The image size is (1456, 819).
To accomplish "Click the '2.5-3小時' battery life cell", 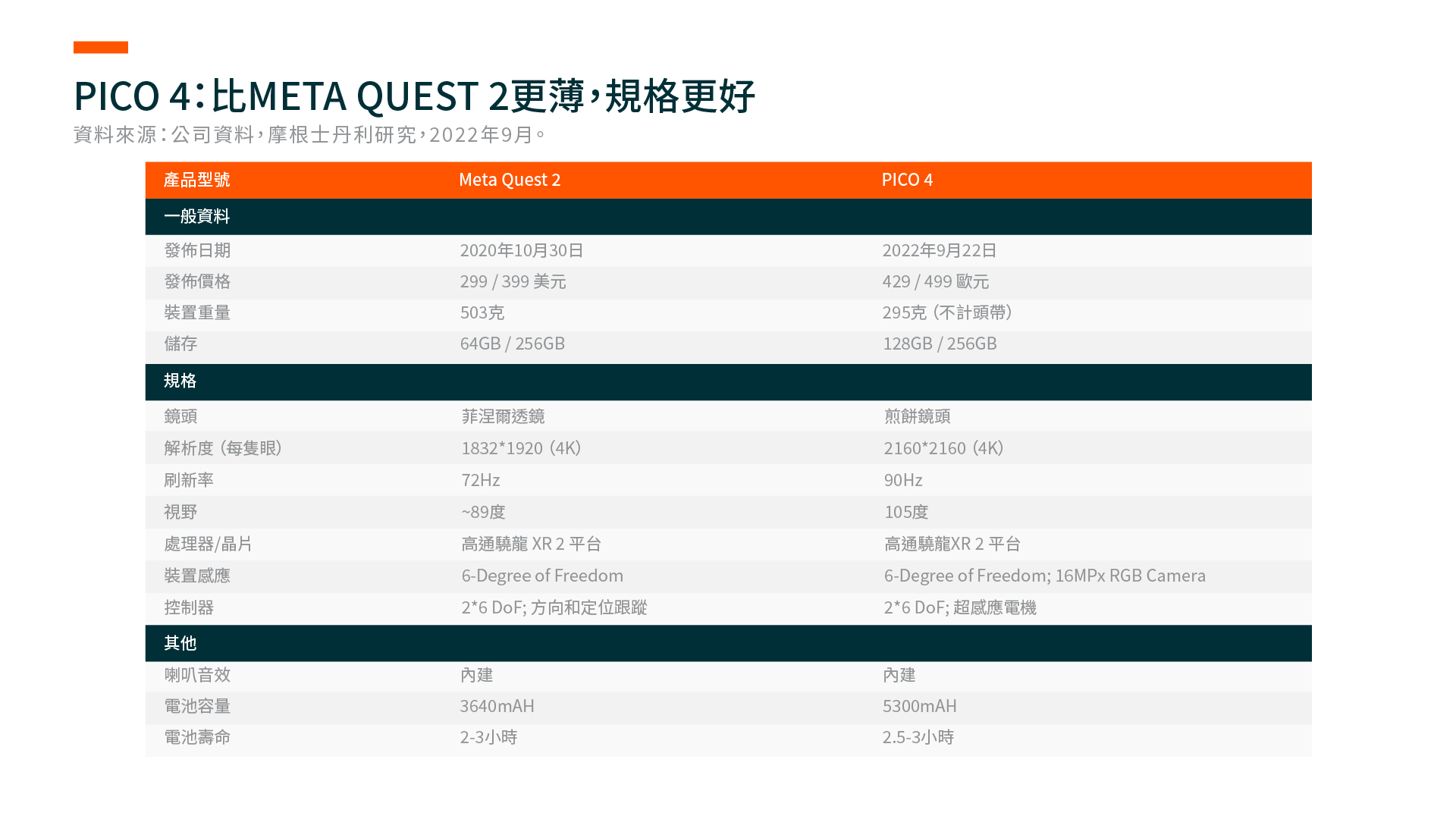I will [918, 737].
